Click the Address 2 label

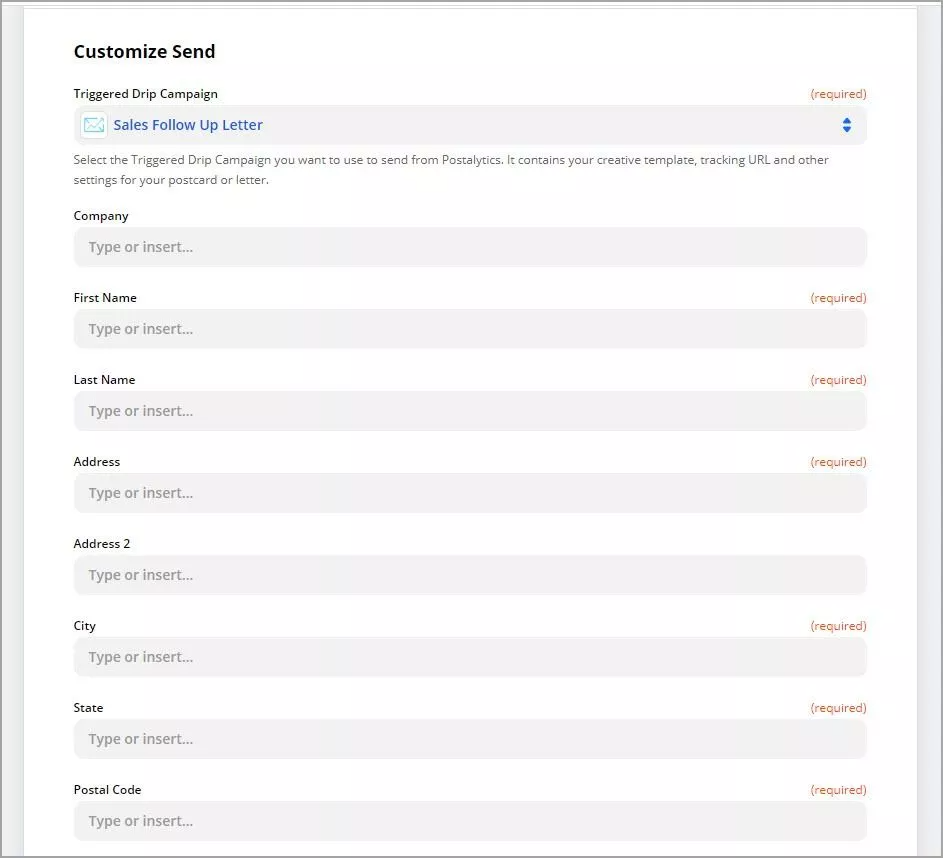click(x=102, y=544)
